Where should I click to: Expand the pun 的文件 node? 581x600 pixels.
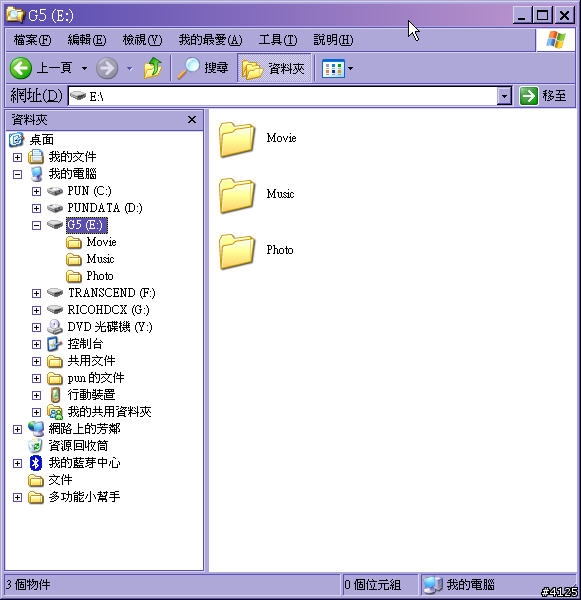36,378
